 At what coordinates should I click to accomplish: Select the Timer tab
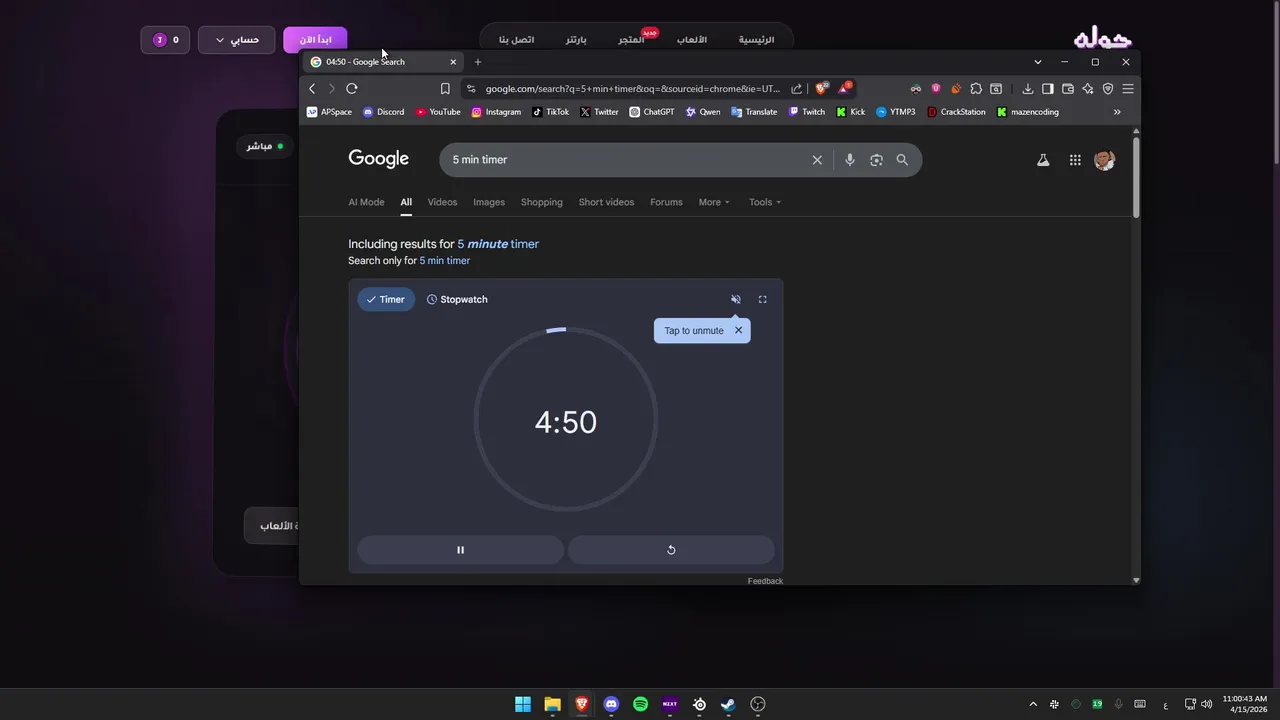coord(386,299)
